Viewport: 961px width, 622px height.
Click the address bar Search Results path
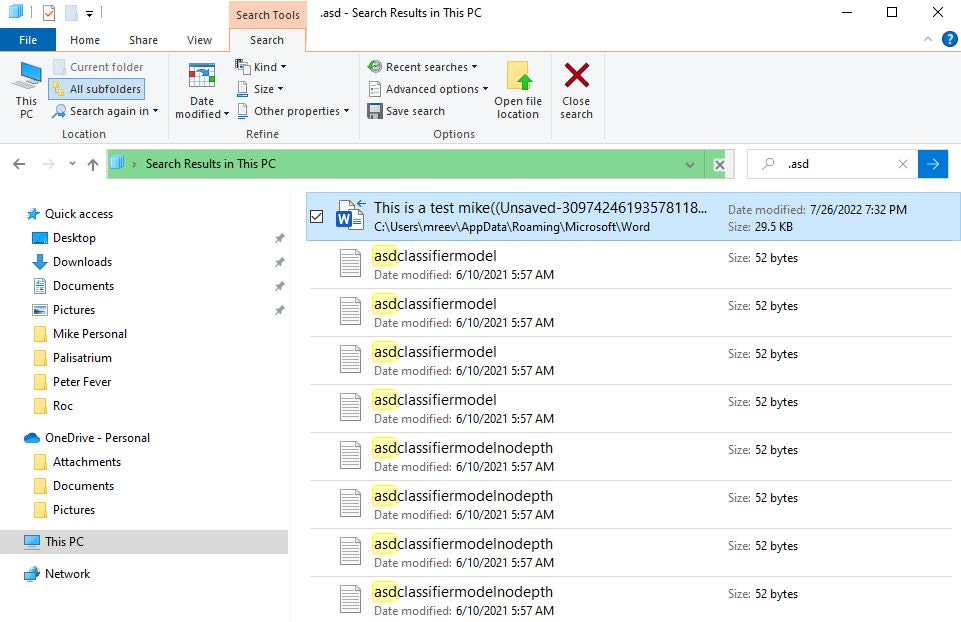tap(210, 164)
